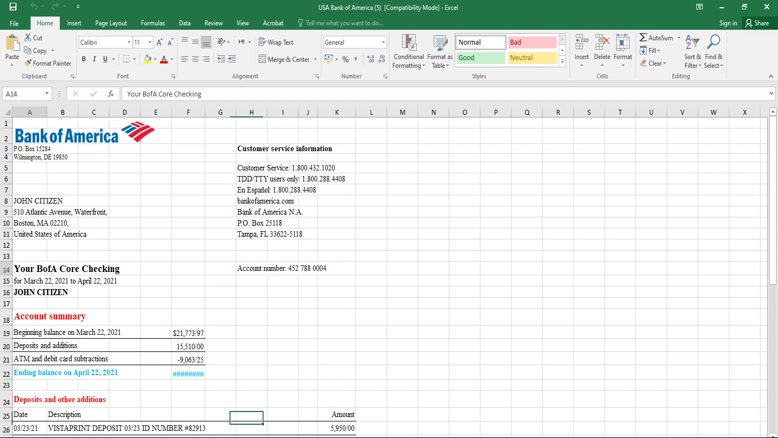Align text to the left

pyautogui.click(x=185, y=59)
